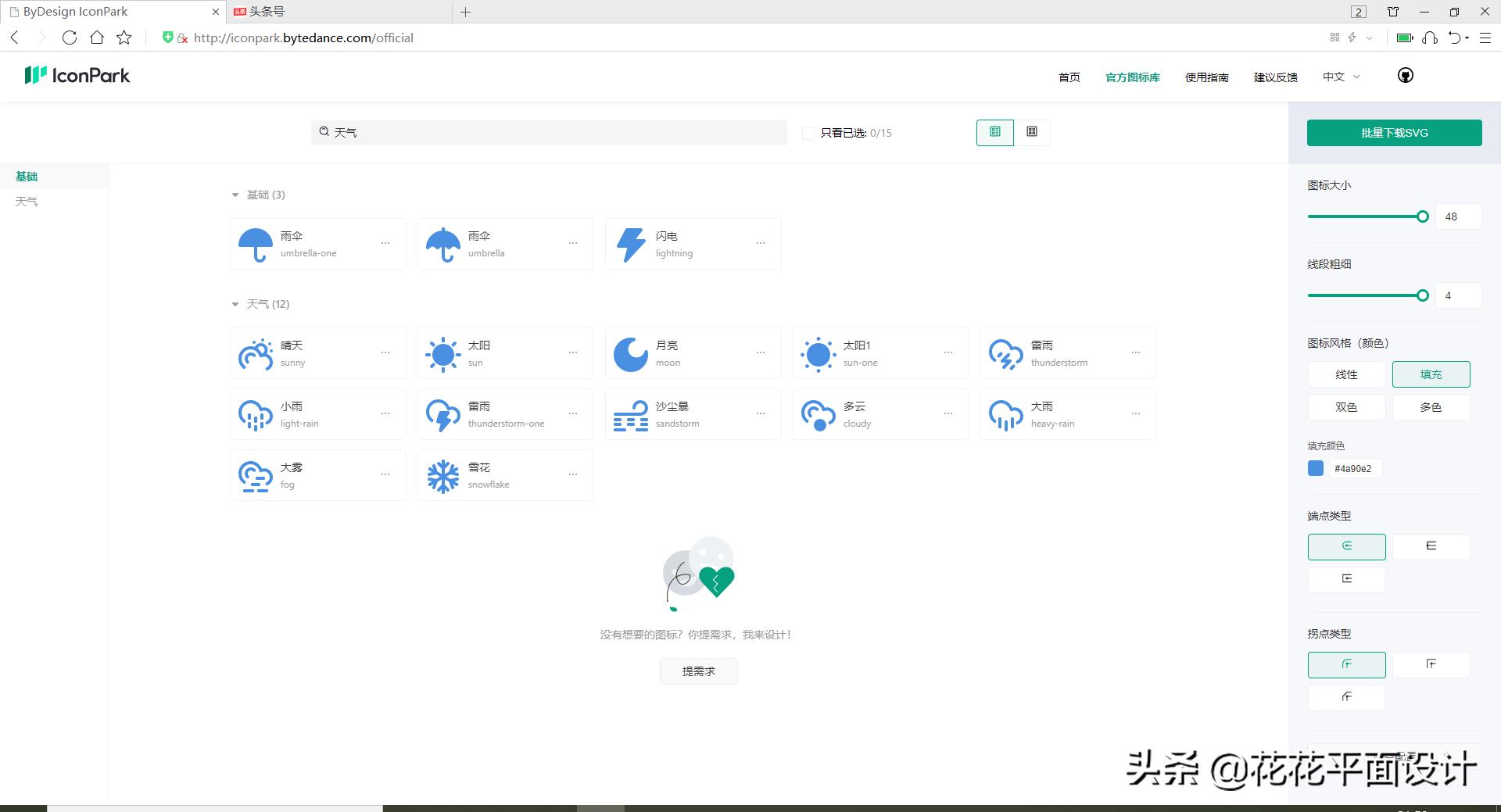Viewport: 1501px width, 812px height.
Task: Focus the 天气 search box
Action: tap(549, 132)
